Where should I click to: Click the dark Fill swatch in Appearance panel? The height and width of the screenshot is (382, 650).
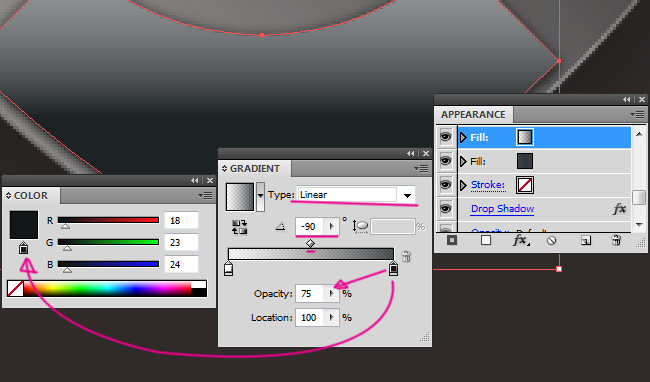coord(524,161)
